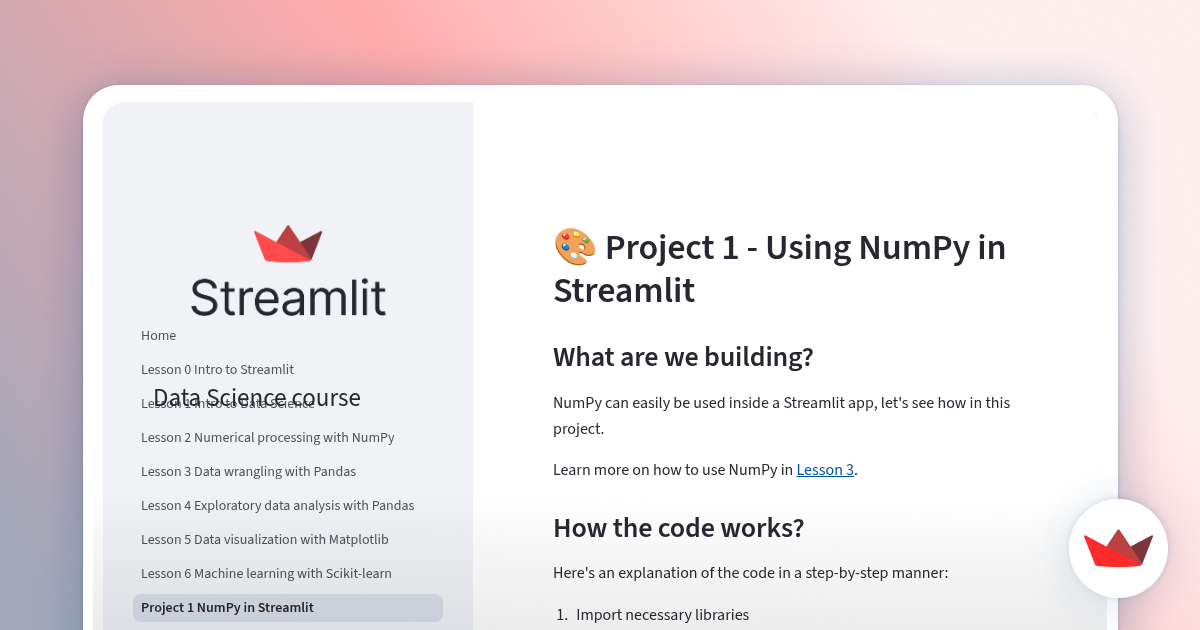The height and width of the screenshot is (630, 1200).
Task: Open Lesson 0 Intro to Streamlit
Action: [x=217, y=369]
